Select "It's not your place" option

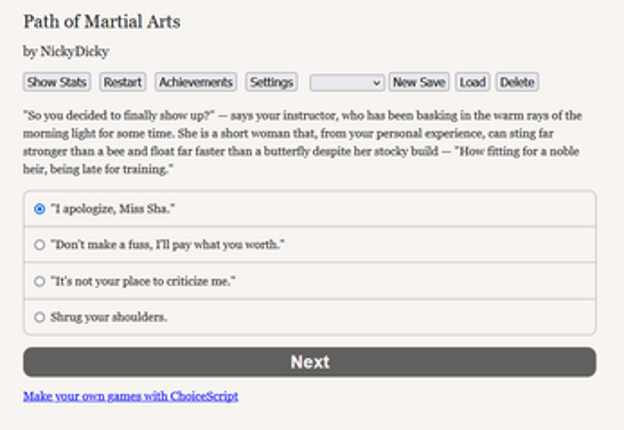coord(310,281)
